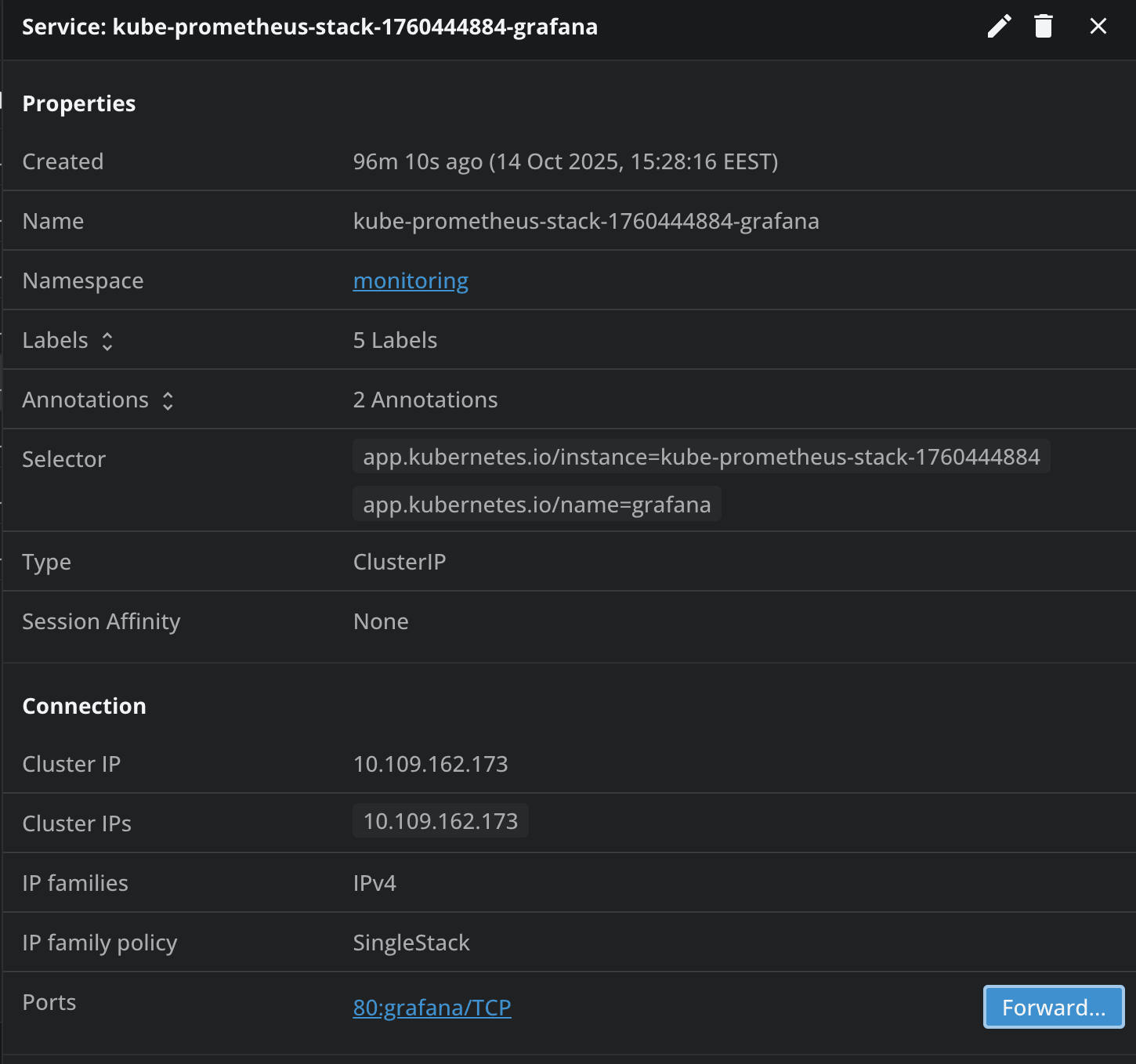
Task: Click the ClusterIP type value
Action: click(x=400, y=562)
